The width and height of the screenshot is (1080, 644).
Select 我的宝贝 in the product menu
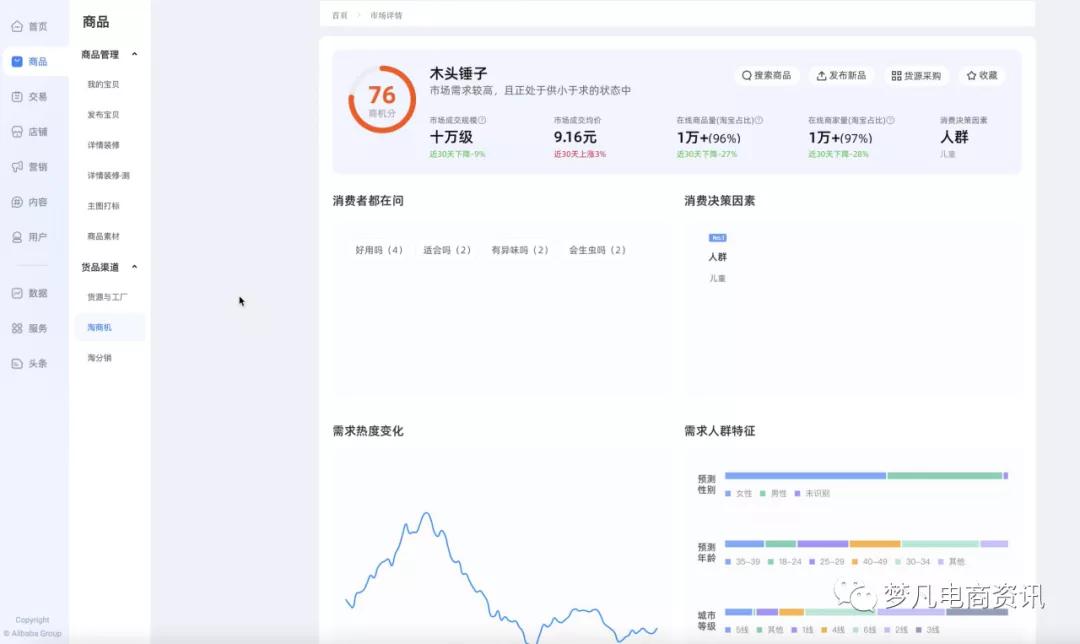tap(103, 85)
